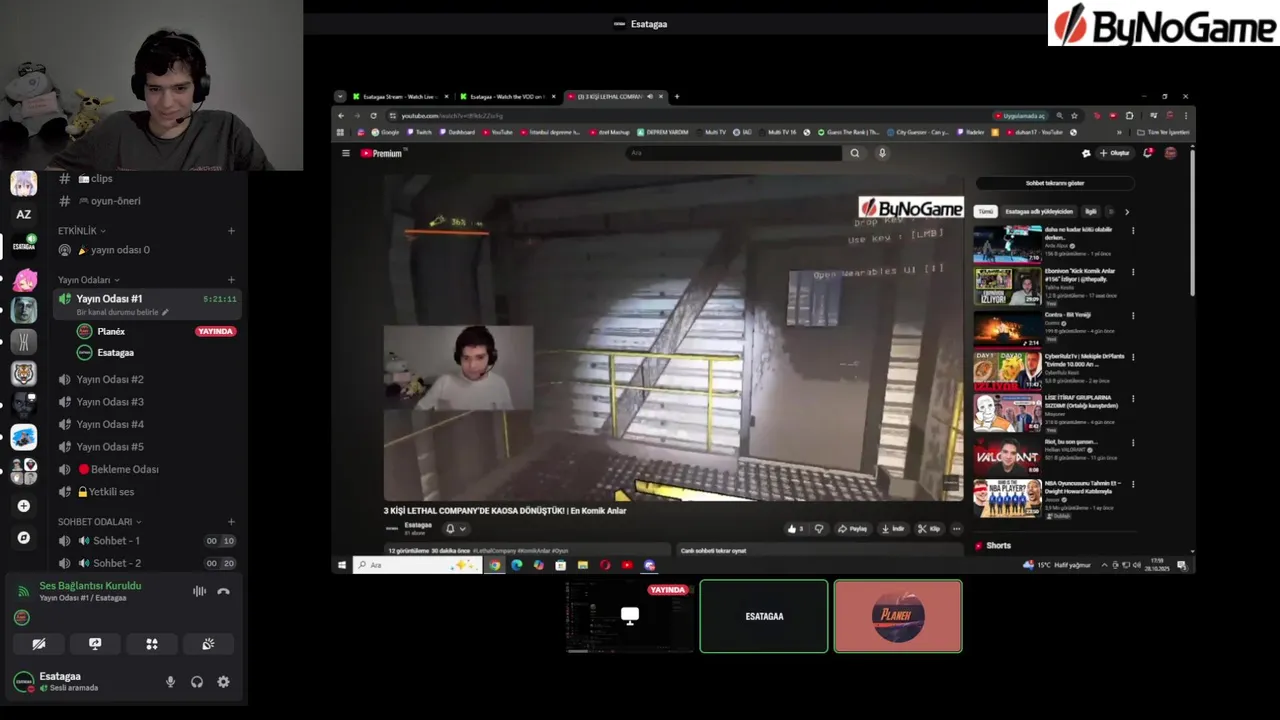Screen dimensions: 1280x720
Task: Mute microphone next to Esatagaa
Action: (x=170, y=682)
